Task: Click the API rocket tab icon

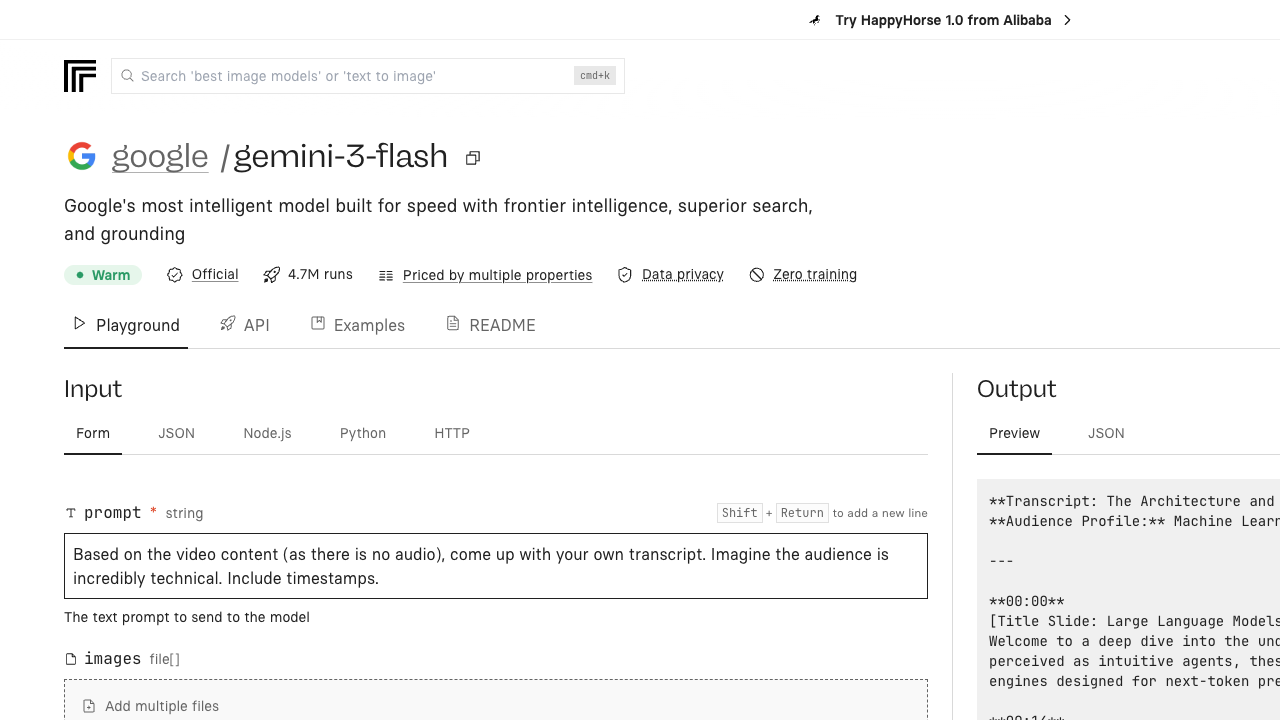Action: (x=228, y=324)
